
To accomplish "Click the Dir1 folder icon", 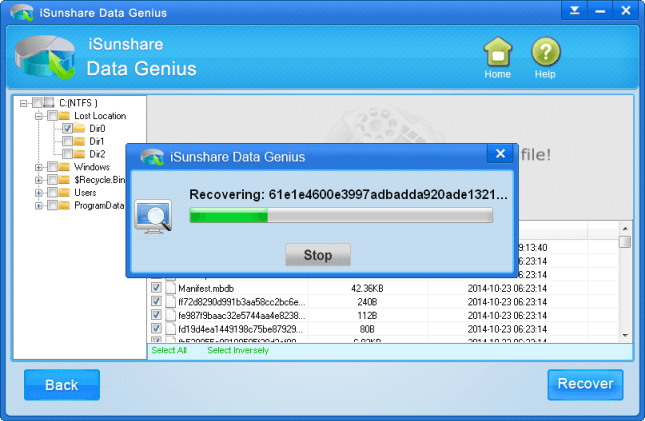I will coord(79,141).
